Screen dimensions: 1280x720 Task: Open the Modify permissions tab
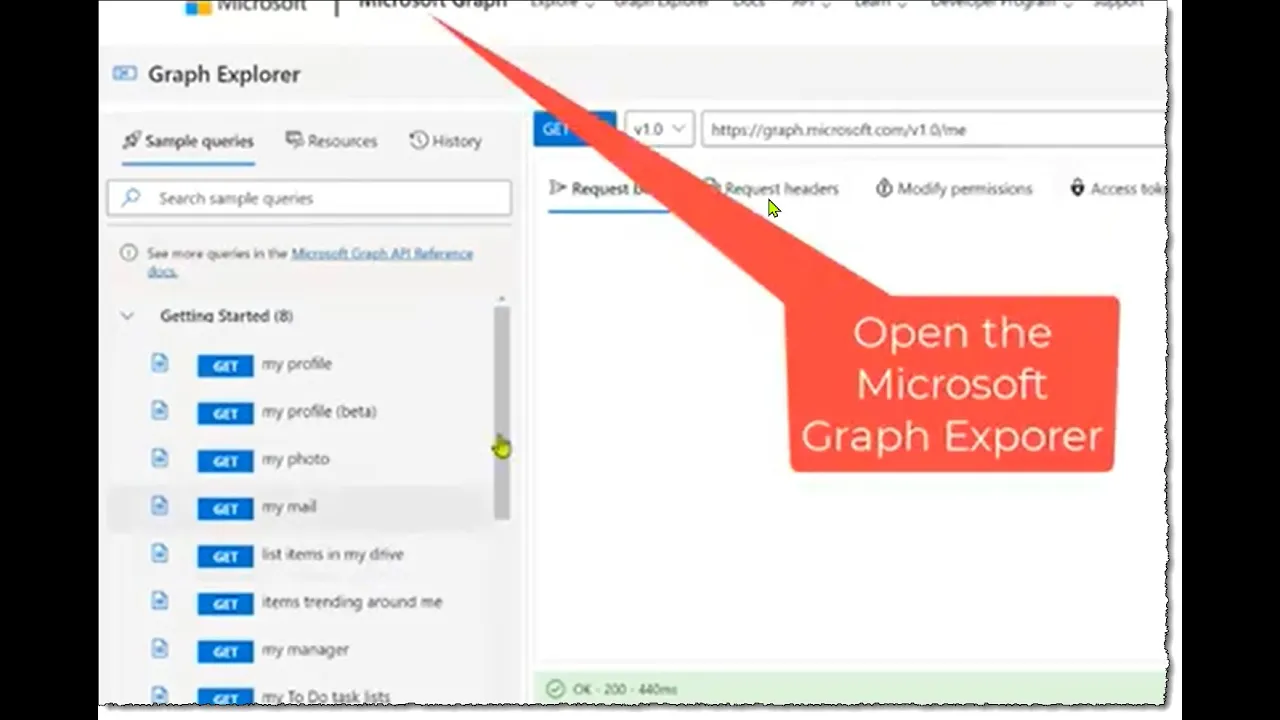954,188
